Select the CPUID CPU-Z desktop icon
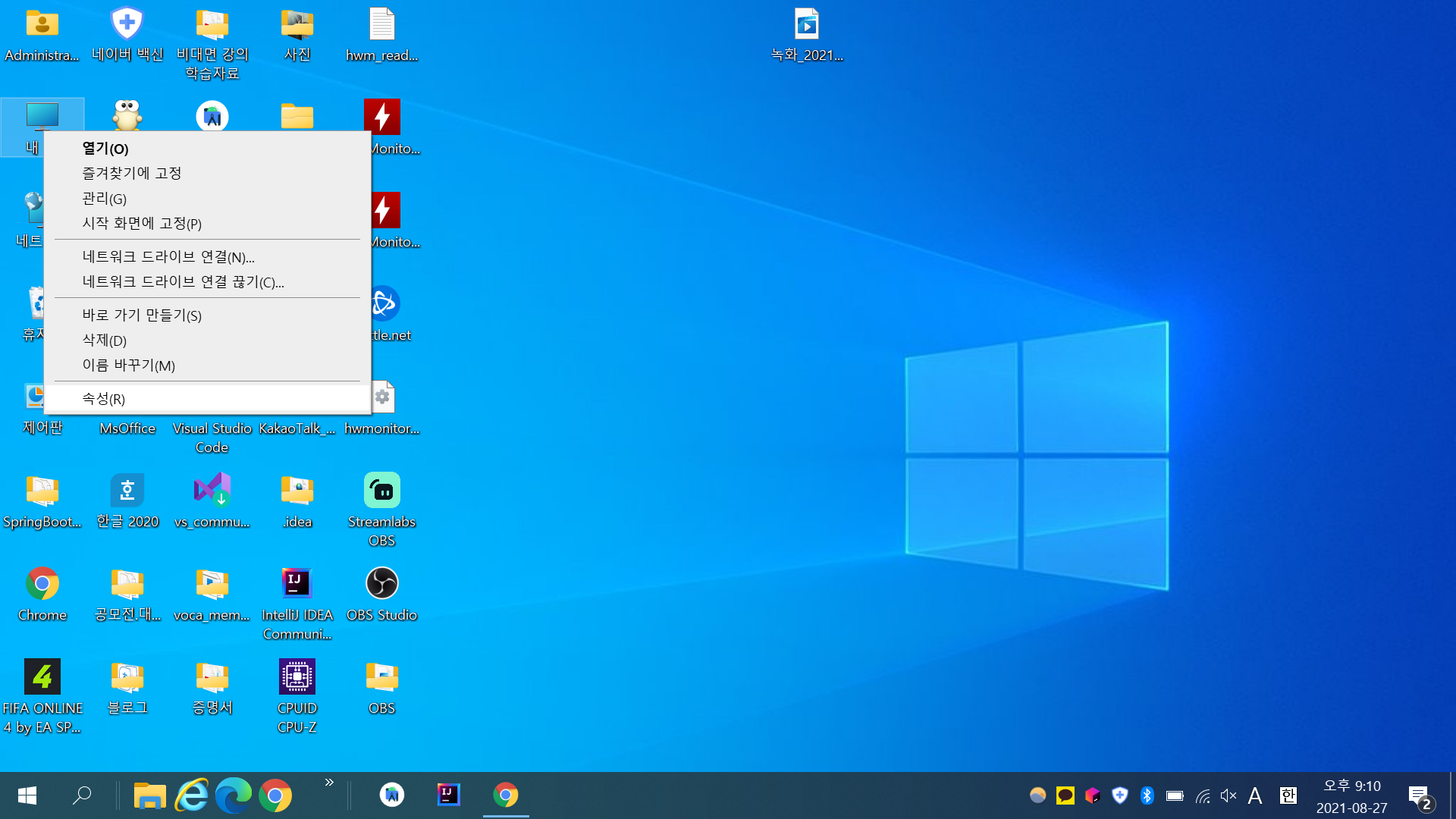 point(297,678)
